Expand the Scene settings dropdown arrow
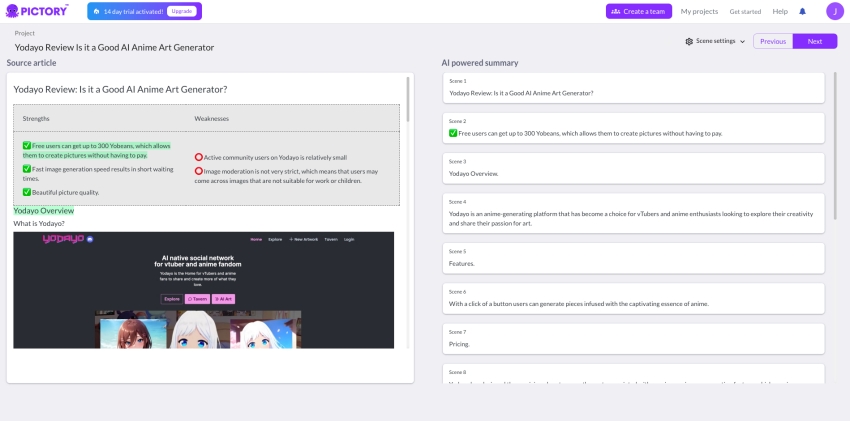Image resolution: width=850 pixels, height=421 pixels. click(742, 42)
